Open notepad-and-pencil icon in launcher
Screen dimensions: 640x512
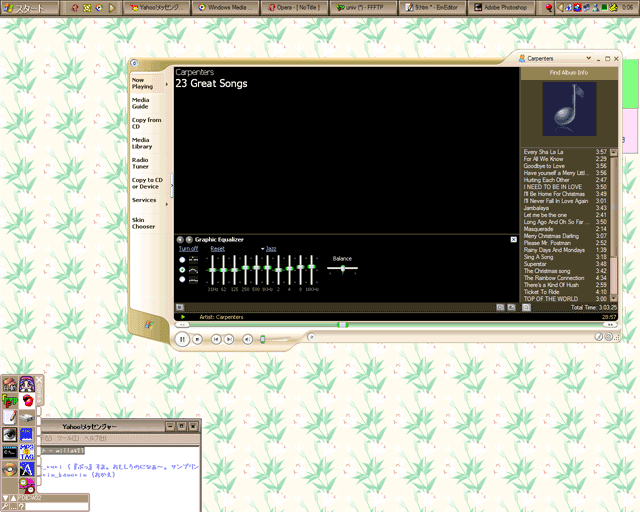[9, 418]
